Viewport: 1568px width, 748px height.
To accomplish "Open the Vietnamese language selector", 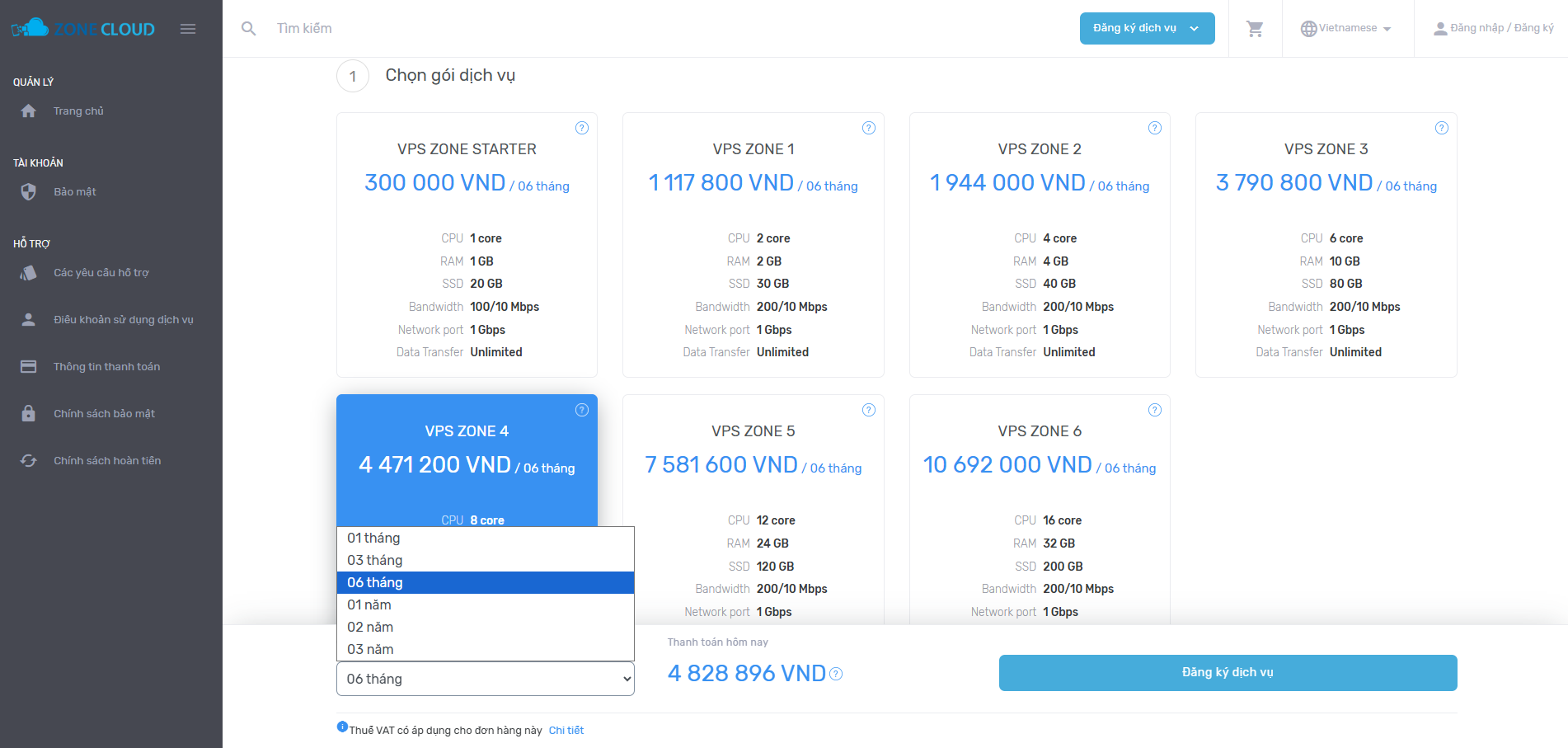I will tap(1347, 28).
